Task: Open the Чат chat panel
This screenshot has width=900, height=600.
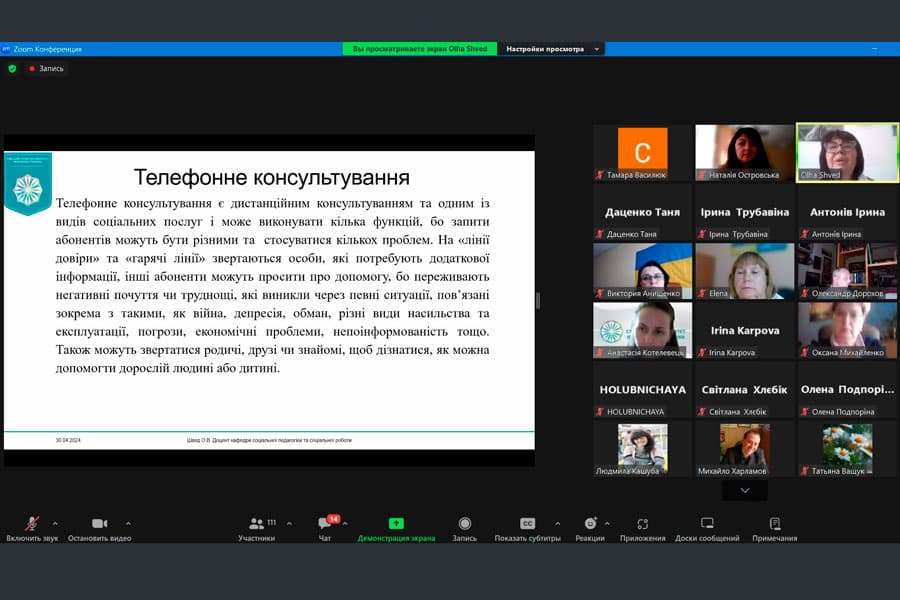Action: [x=326, y=524]
